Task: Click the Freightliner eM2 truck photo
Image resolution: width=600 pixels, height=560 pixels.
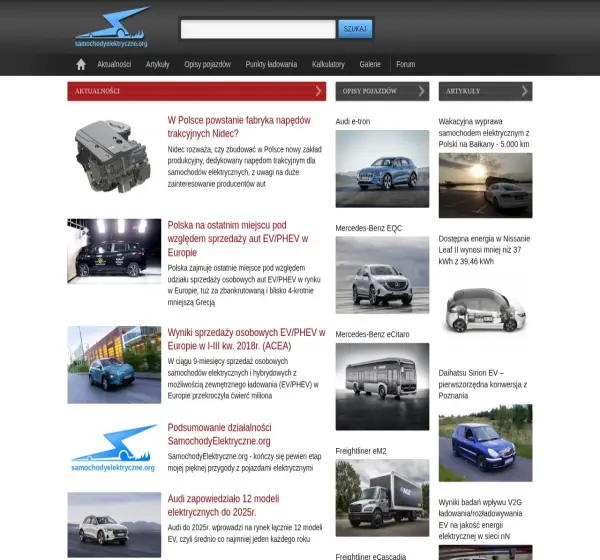Action: (382, 498)
